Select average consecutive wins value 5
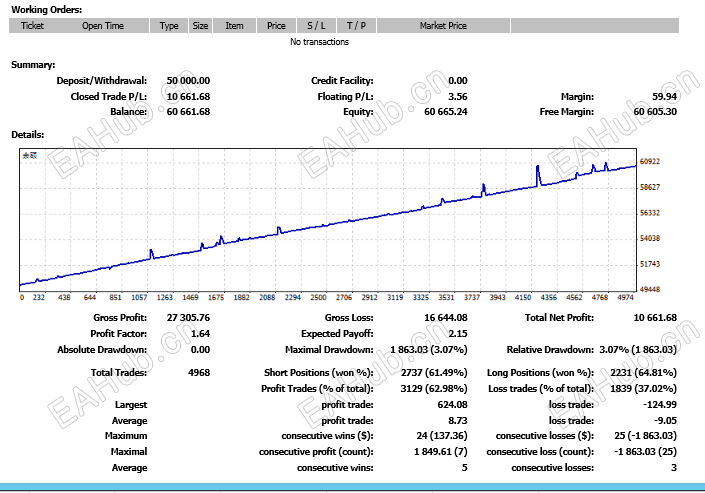The image size is (705, 493). click(464, 468)
